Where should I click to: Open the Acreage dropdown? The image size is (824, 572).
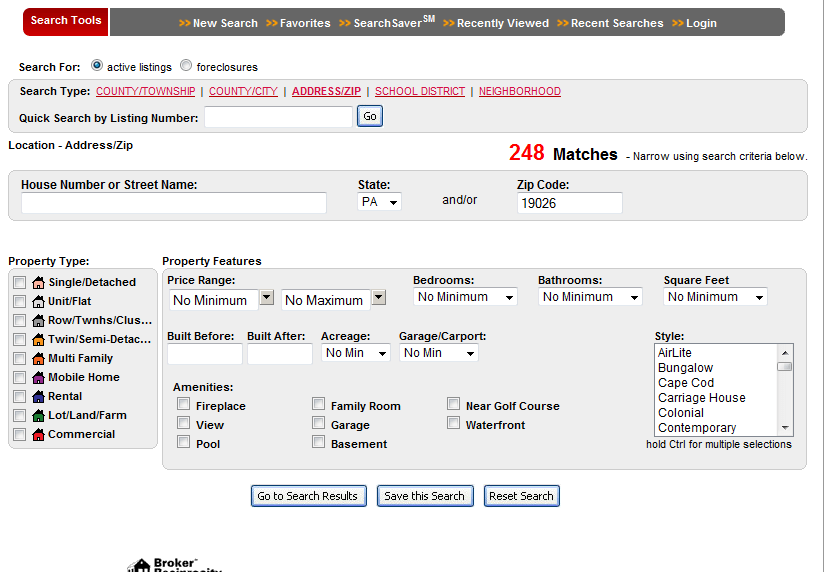(356, 353)
